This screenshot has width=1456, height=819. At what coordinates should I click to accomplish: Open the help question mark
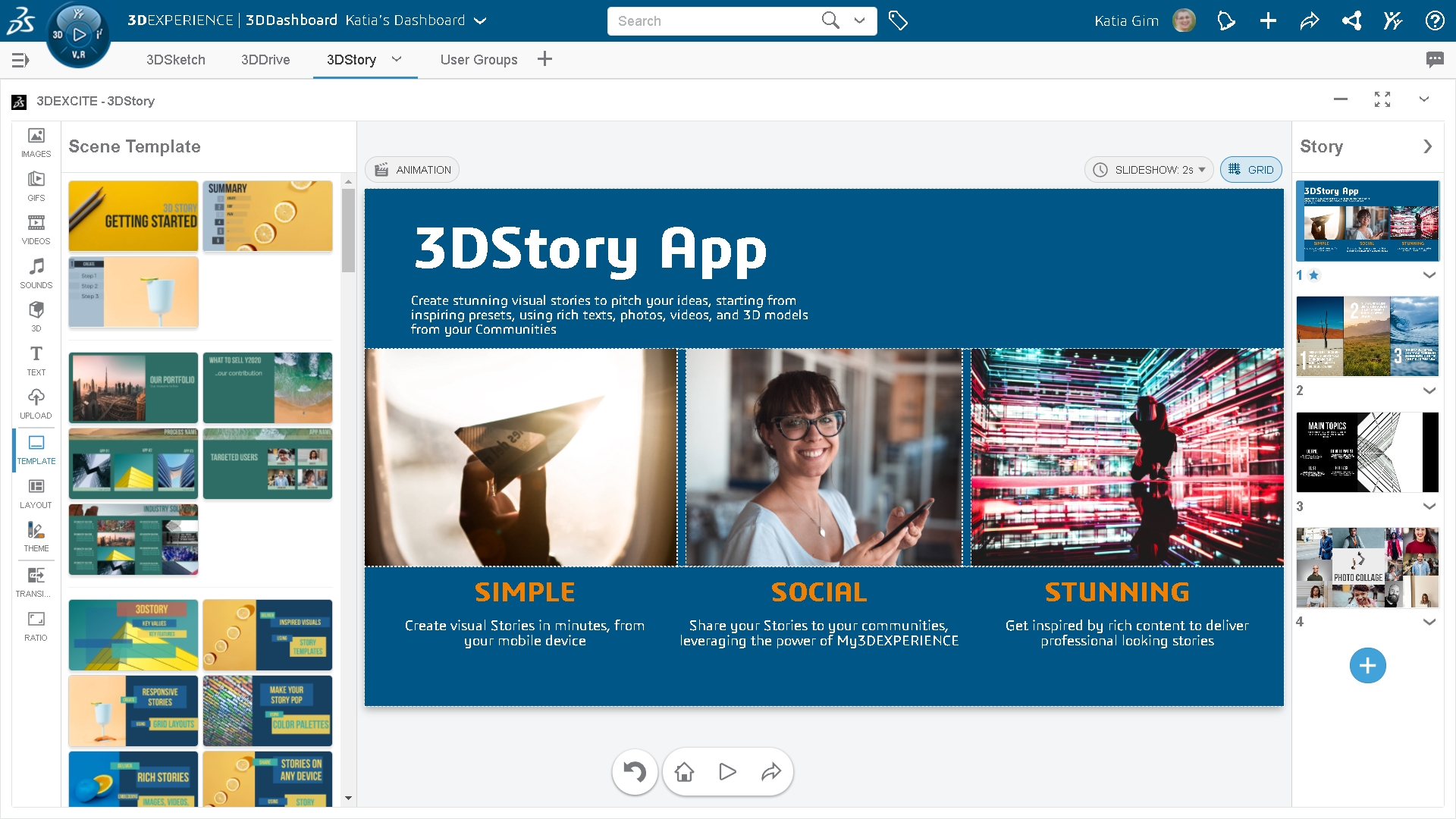point(1435,20)
